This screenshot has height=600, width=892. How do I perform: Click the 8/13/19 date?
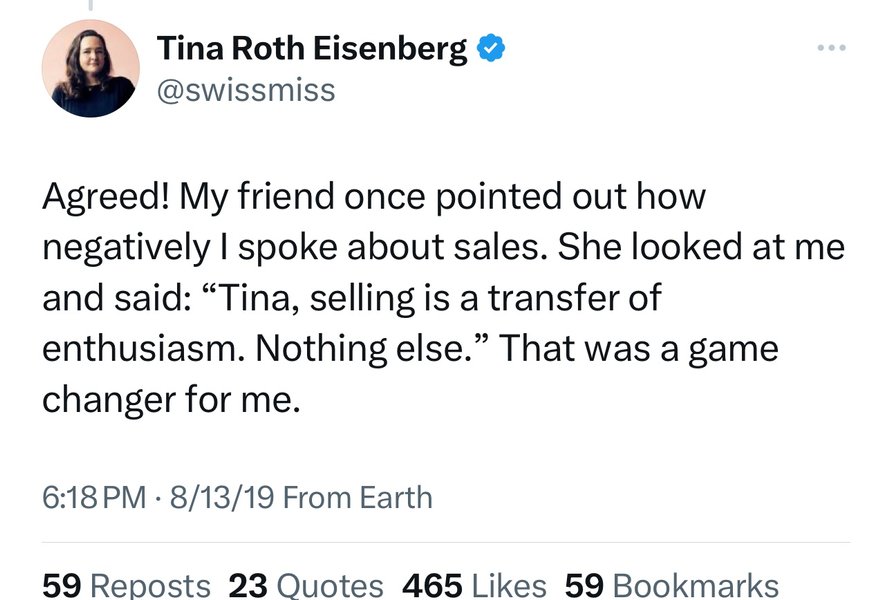[222, 498]
